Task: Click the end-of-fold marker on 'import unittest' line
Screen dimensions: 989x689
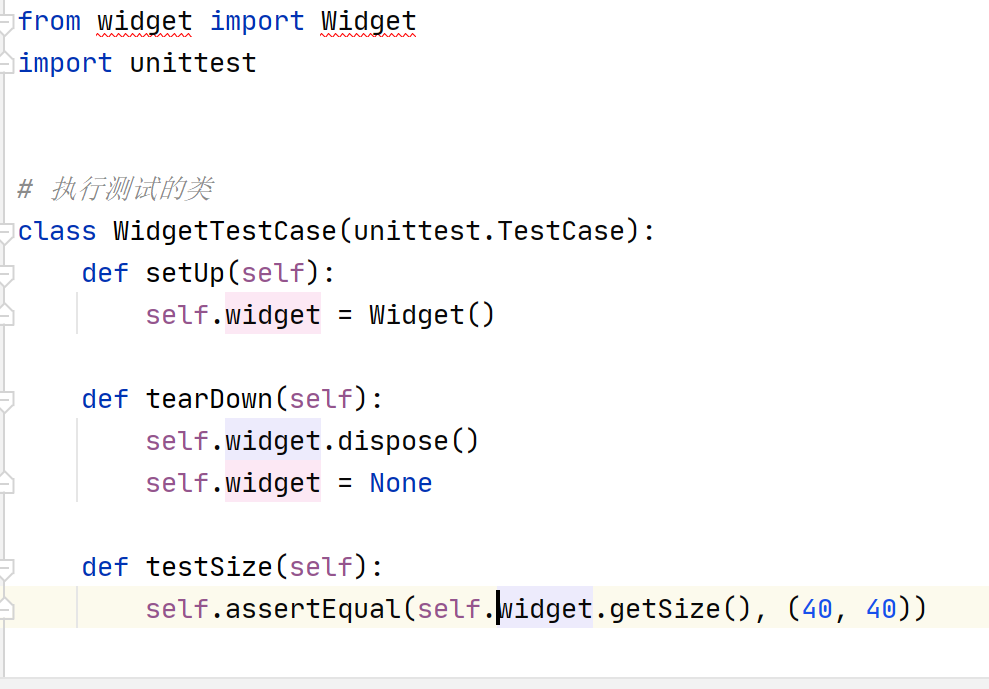Action: point(5,63)
